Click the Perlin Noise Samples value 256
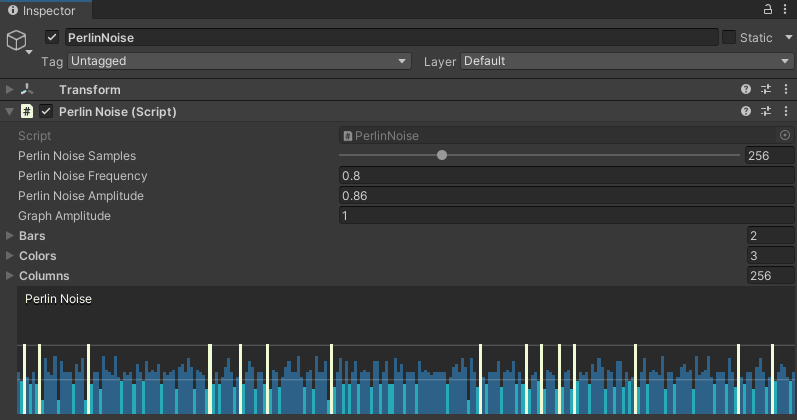 click(x=770, y=156)
